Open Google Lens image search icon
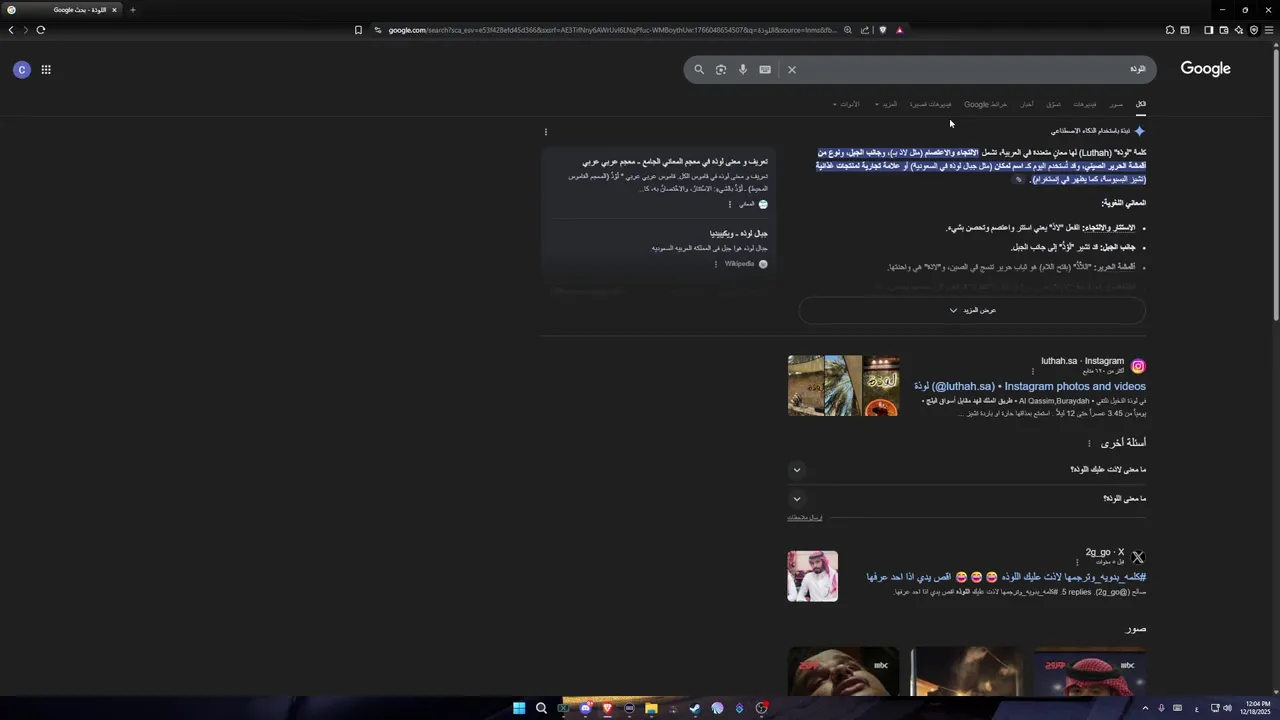This screenshot has width=1280, height=720. click(x=721, y=70)
